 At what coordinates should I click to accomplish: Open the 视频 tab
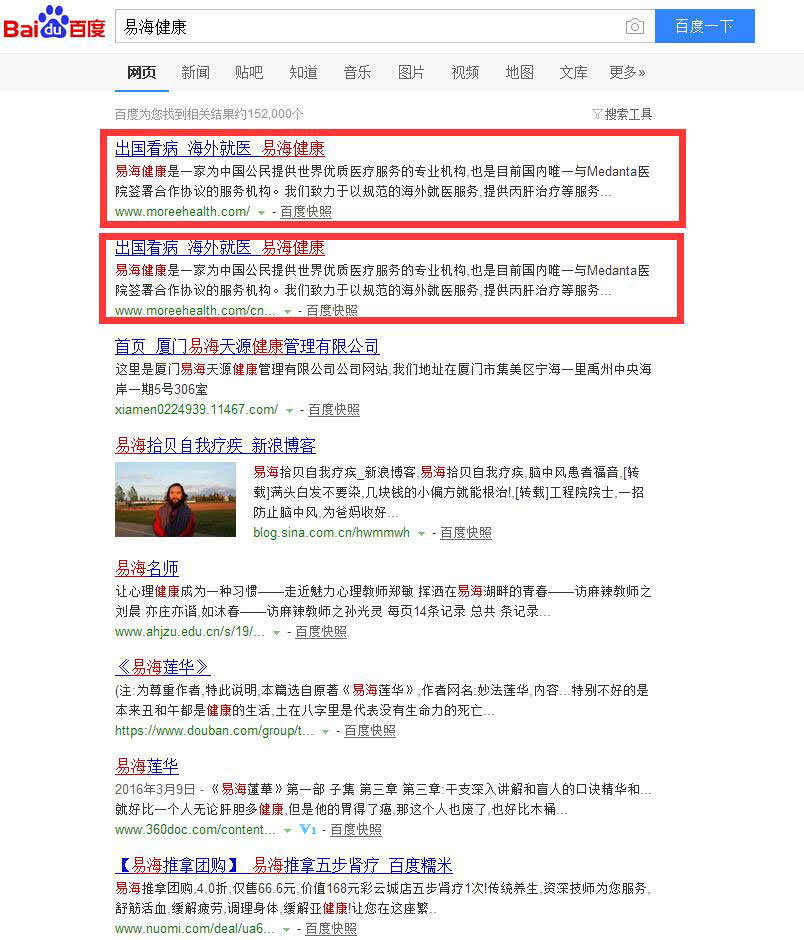pyautogui.click(x=465, y=73)
